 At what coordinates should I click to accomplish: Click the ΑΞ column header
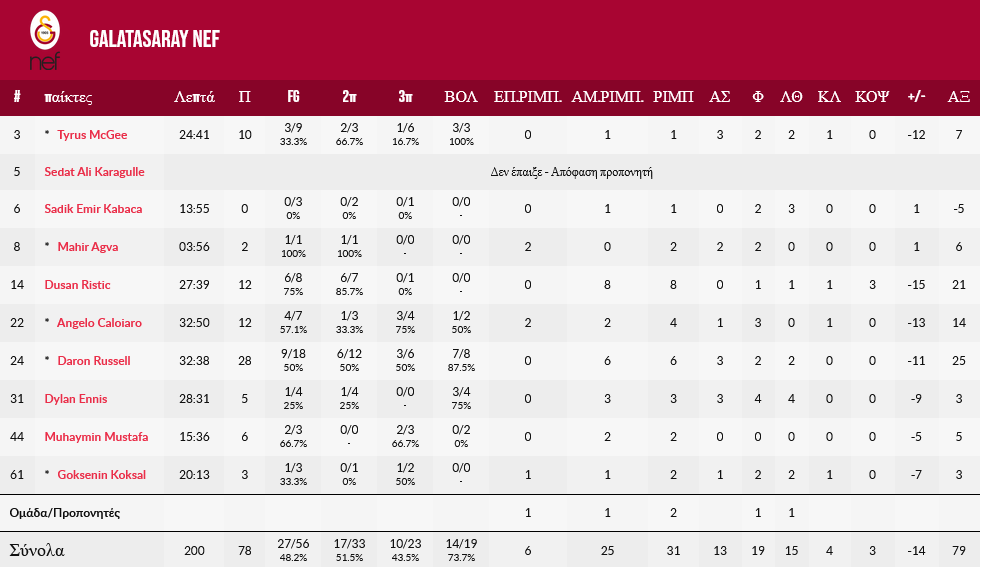pos(959,98)
